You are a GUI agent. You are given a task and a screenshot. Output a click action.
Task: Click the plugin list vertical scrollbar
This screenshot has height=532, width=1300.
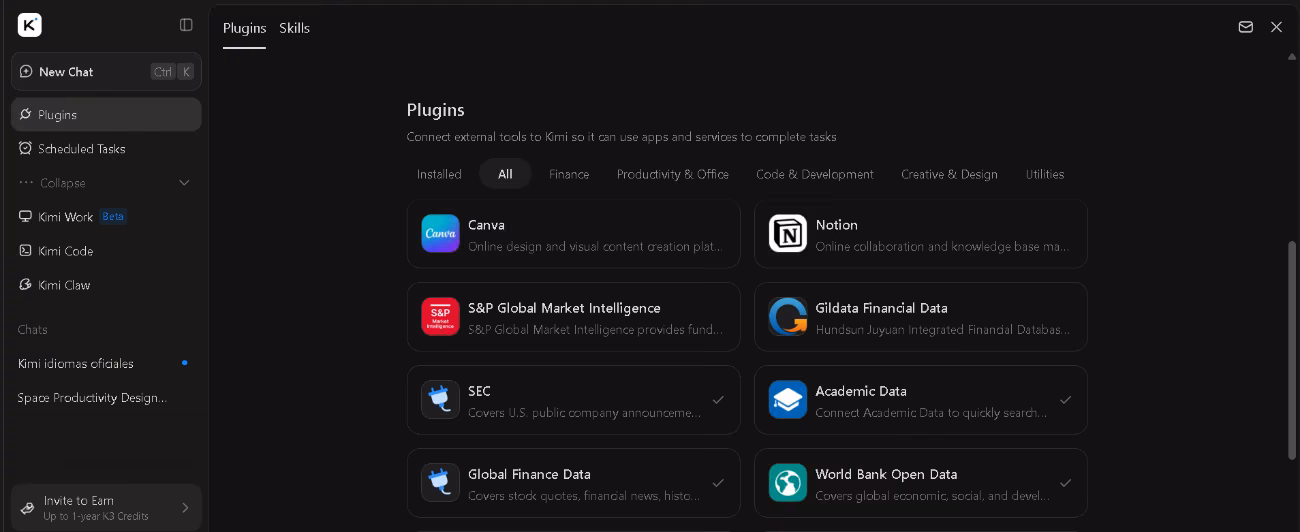1292,350
